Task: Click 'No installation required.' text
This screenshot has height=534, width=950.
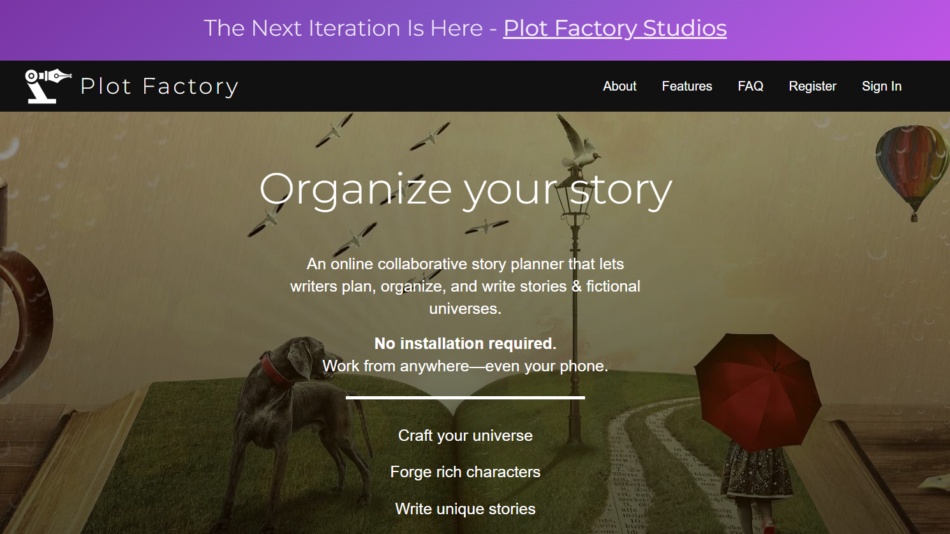Action: coord(465,344)
